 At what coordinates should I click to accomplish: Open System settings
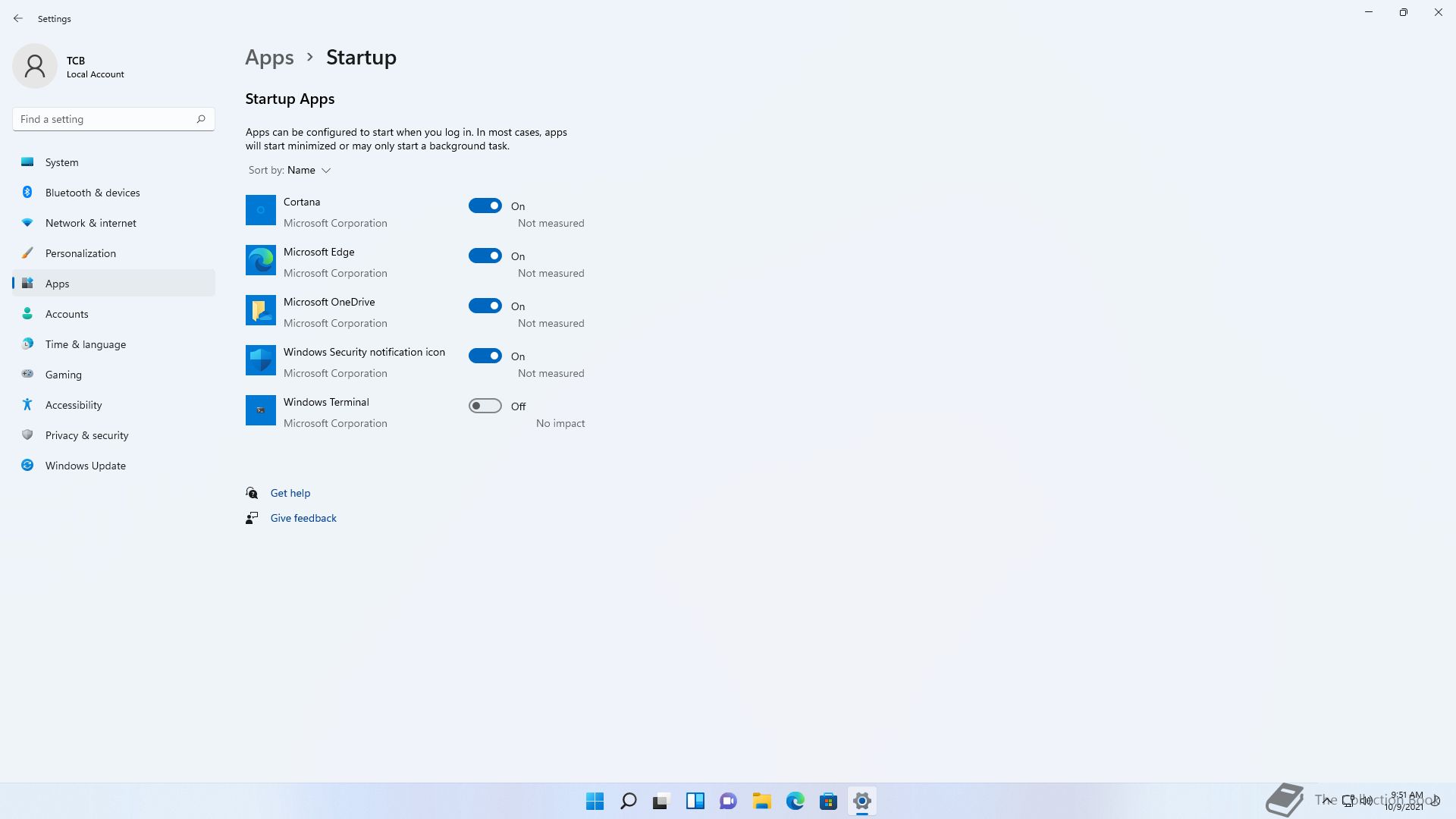point(114,162)
